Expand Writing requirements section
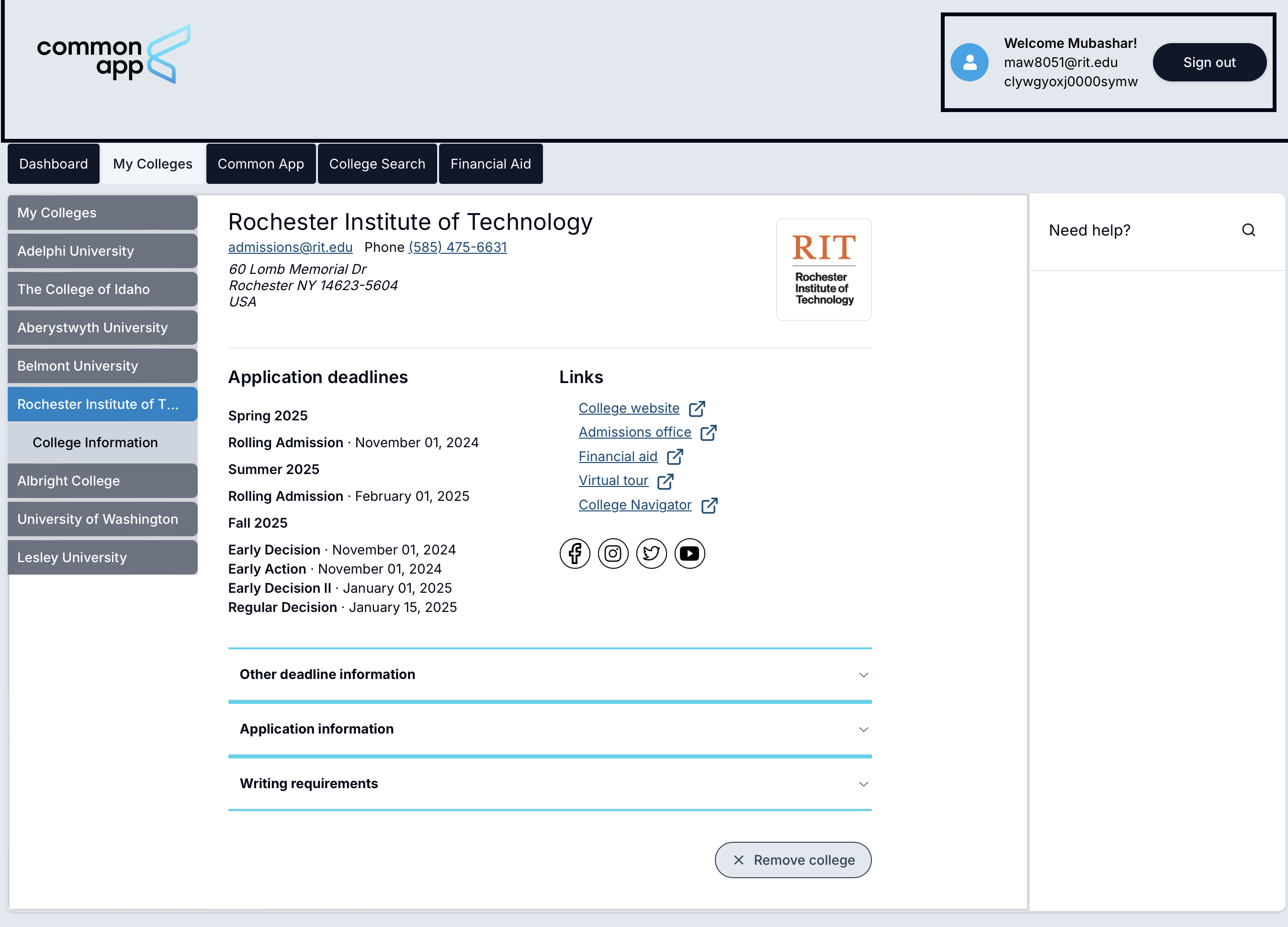 550,783
